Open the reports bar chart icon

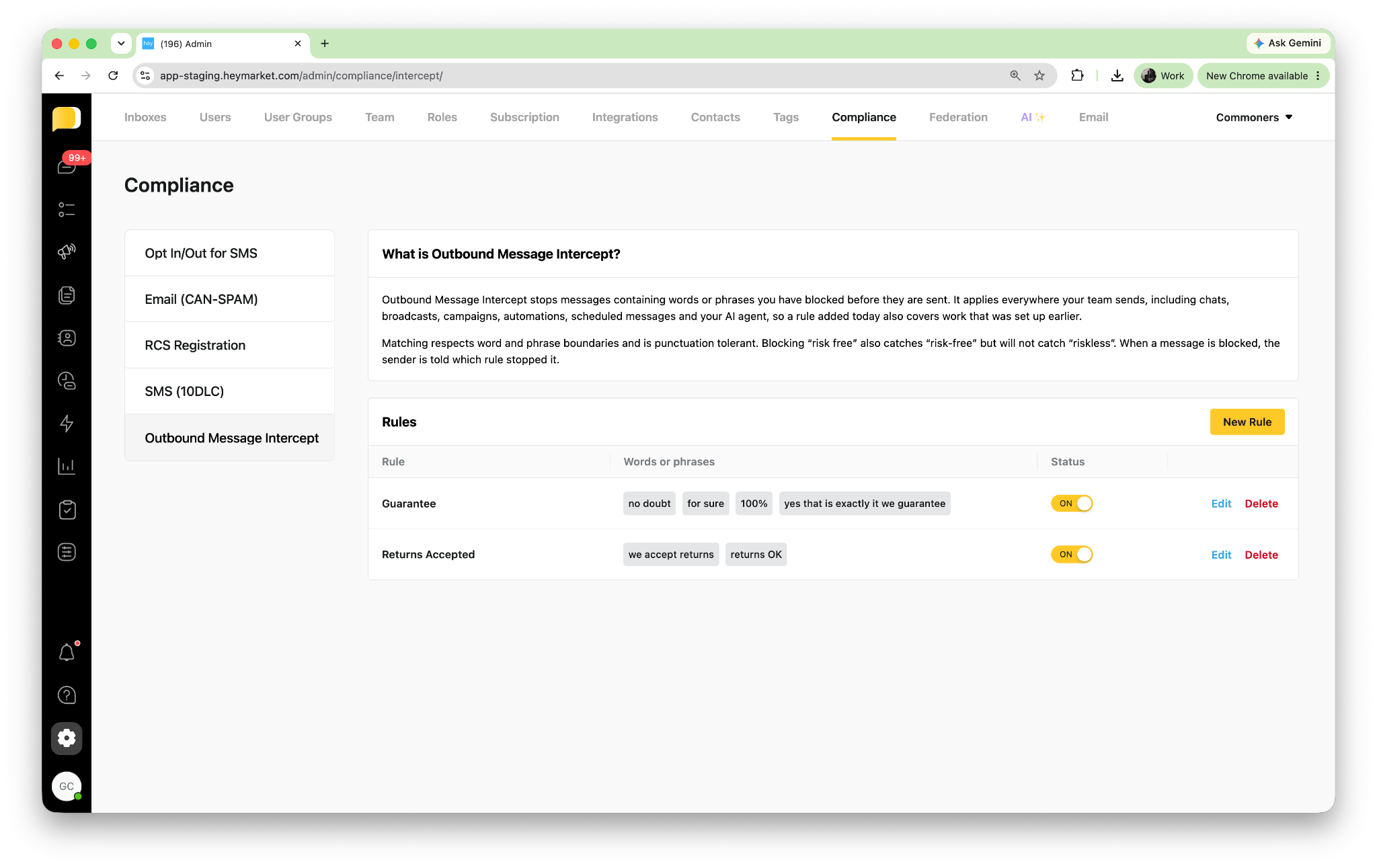(x=67, y=467)
